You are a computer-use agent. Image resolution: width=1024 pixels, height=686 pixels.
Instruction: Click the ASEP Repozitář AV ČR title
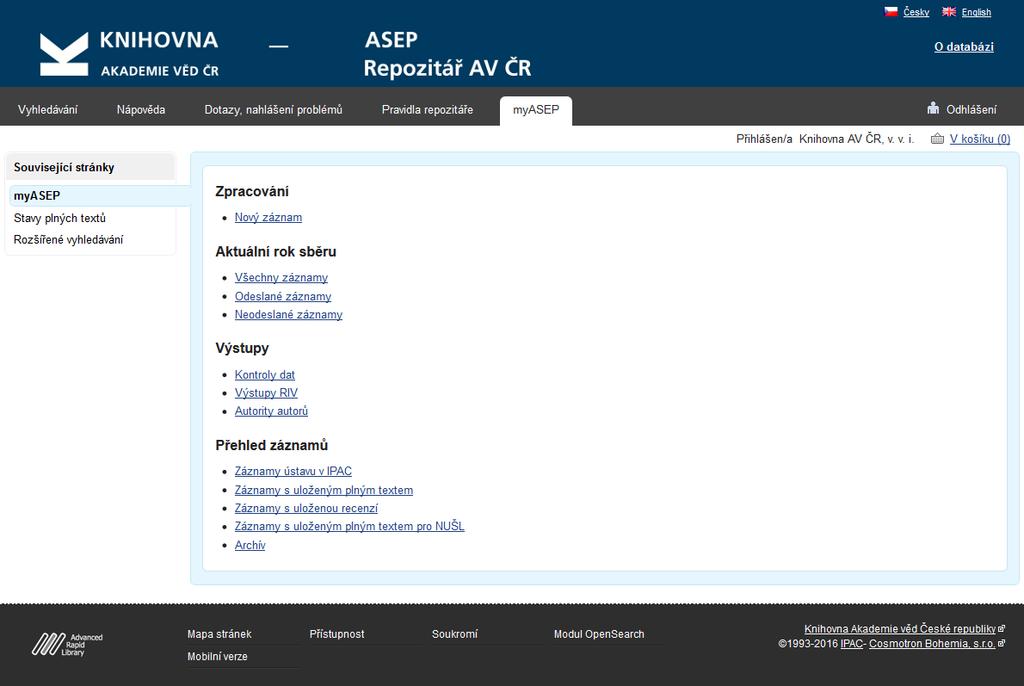[x=447, y=54]
